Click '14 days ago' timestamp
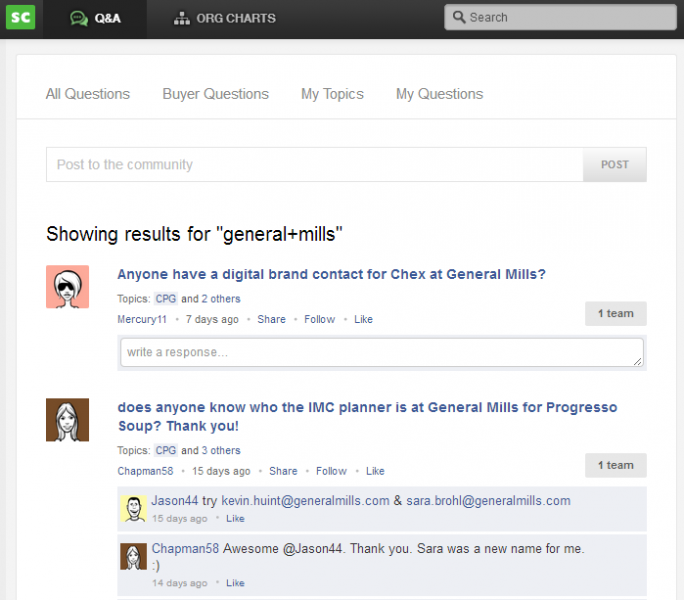The height and width of the screenshot is (600, 684). (x=180, y=583)
